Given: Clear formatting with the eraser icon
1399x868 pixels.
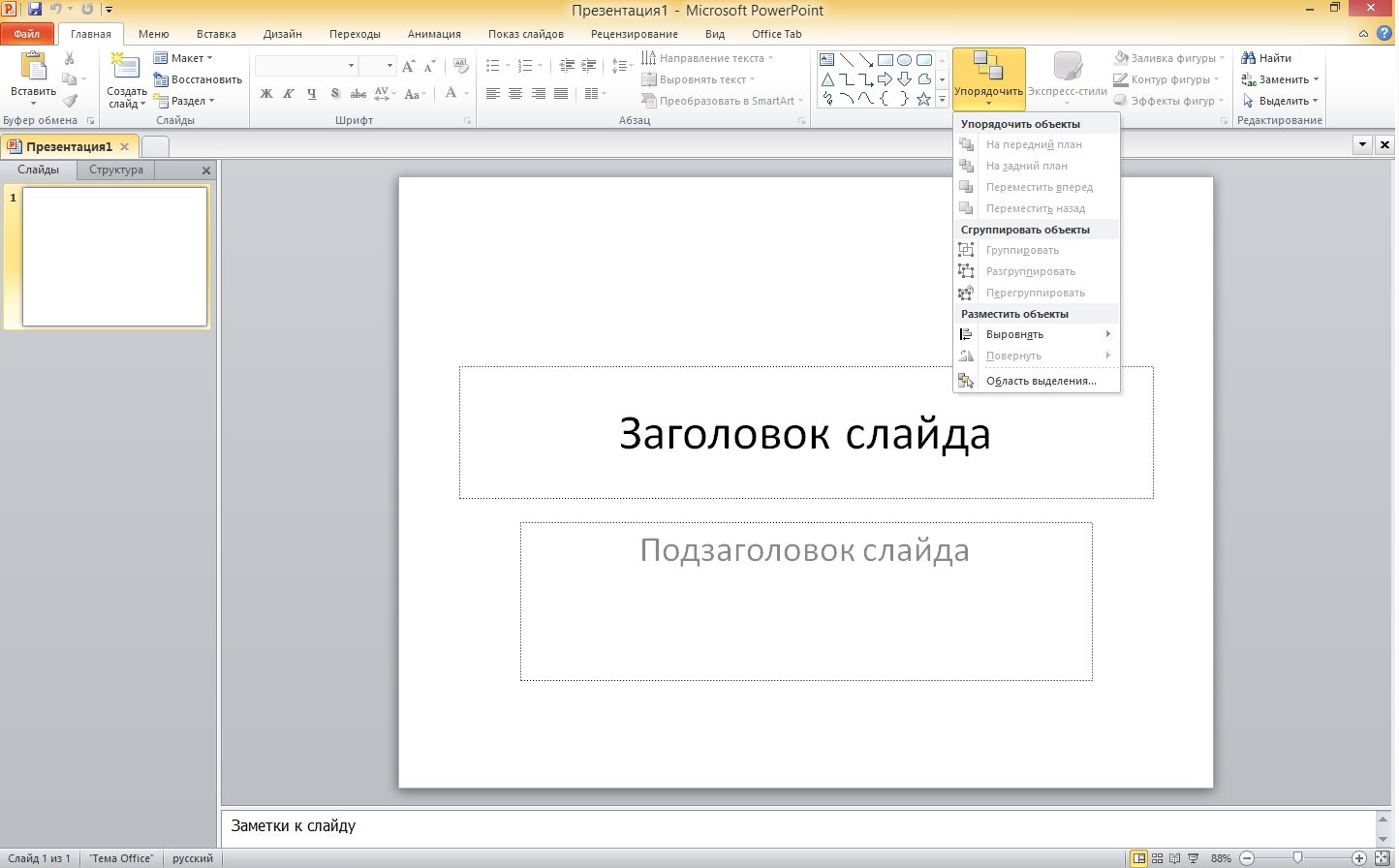Looking at the screenshot, I should pyautogui.click(x=461, y=66).
